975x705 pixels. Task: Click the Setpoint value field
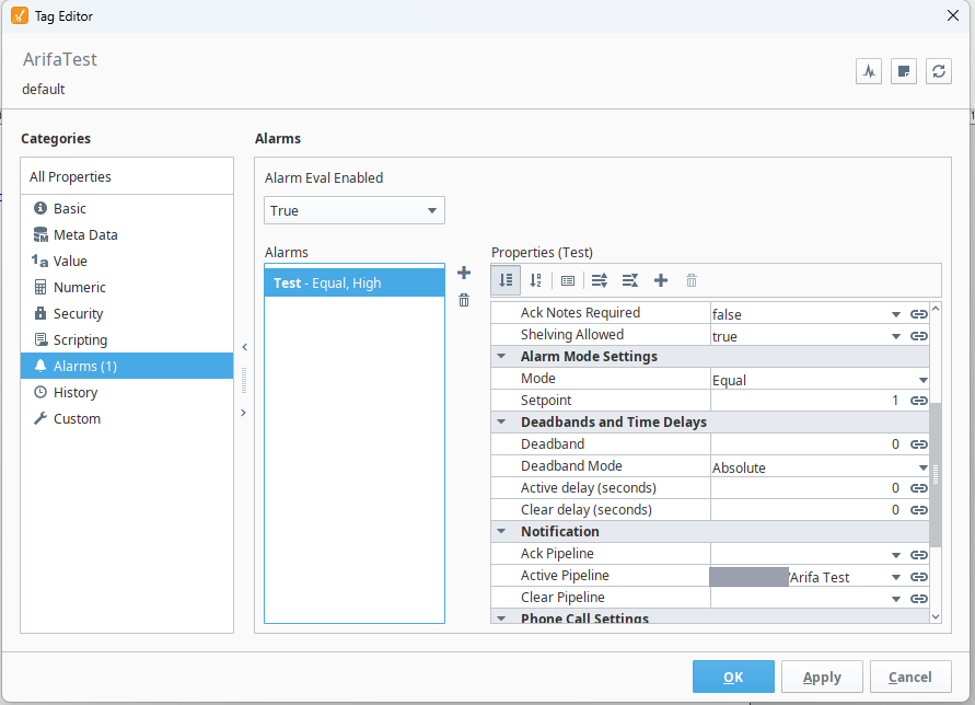click(810, 400)
